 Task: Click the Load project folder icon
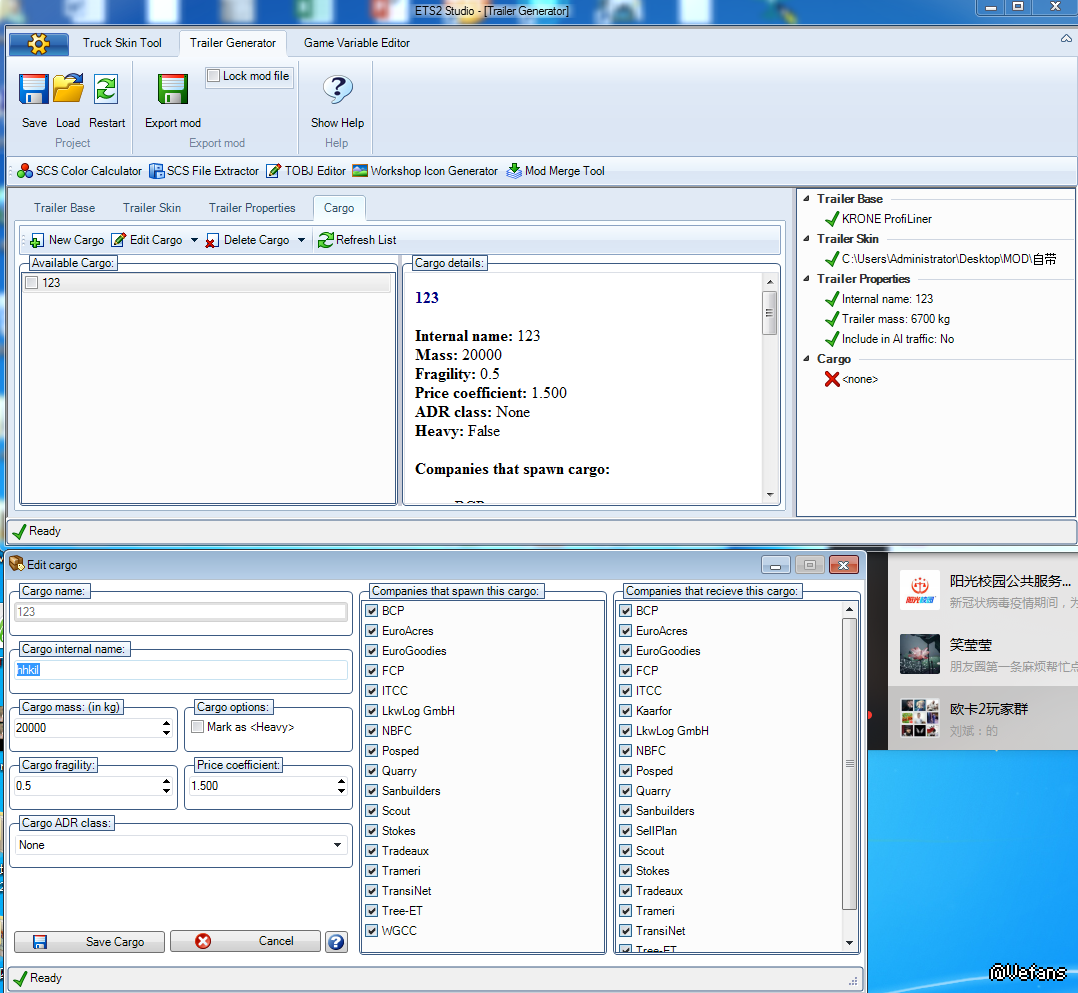click(x=68, y=90)
